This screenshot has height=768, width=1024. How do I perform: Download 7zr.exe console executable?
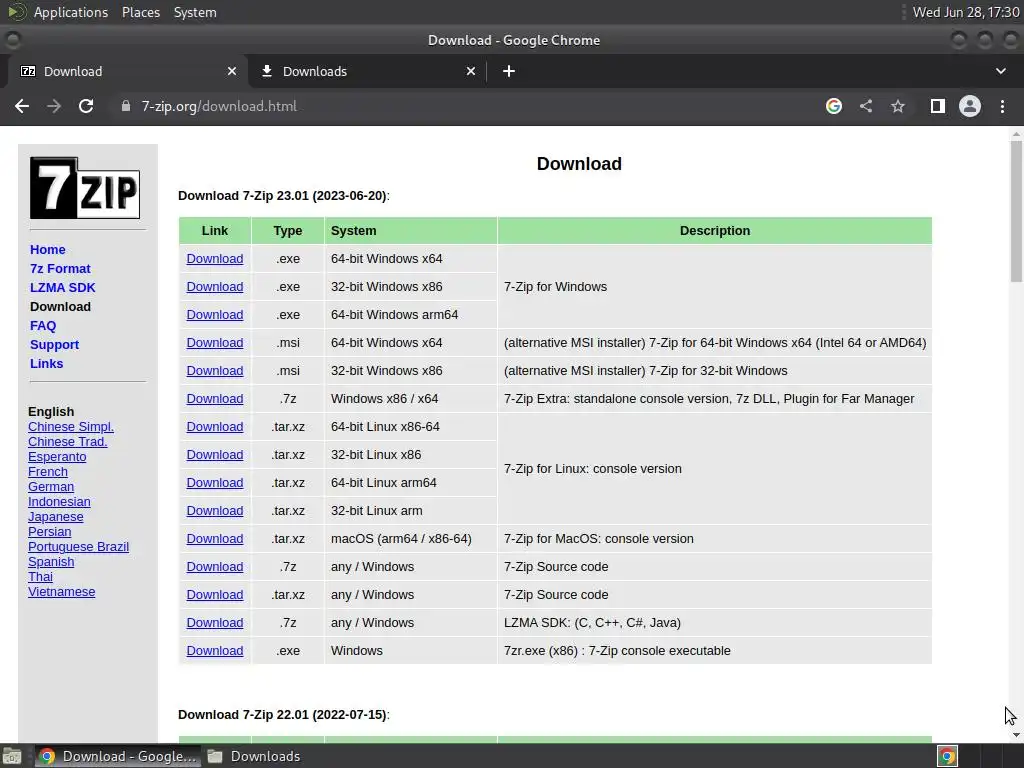point(215,651)
